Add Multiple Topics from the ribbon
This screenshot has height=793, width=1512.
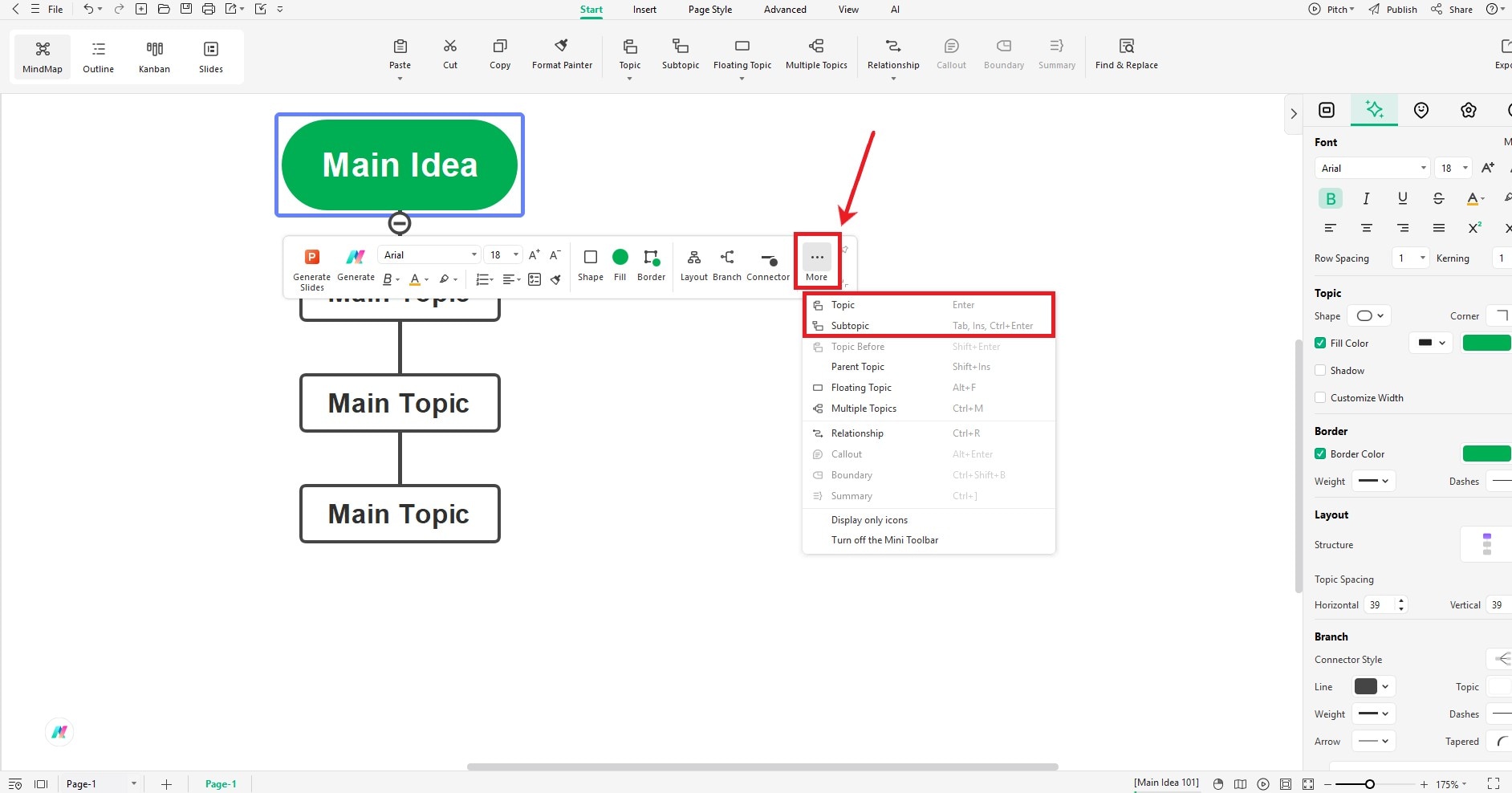[x=816, y=54]
